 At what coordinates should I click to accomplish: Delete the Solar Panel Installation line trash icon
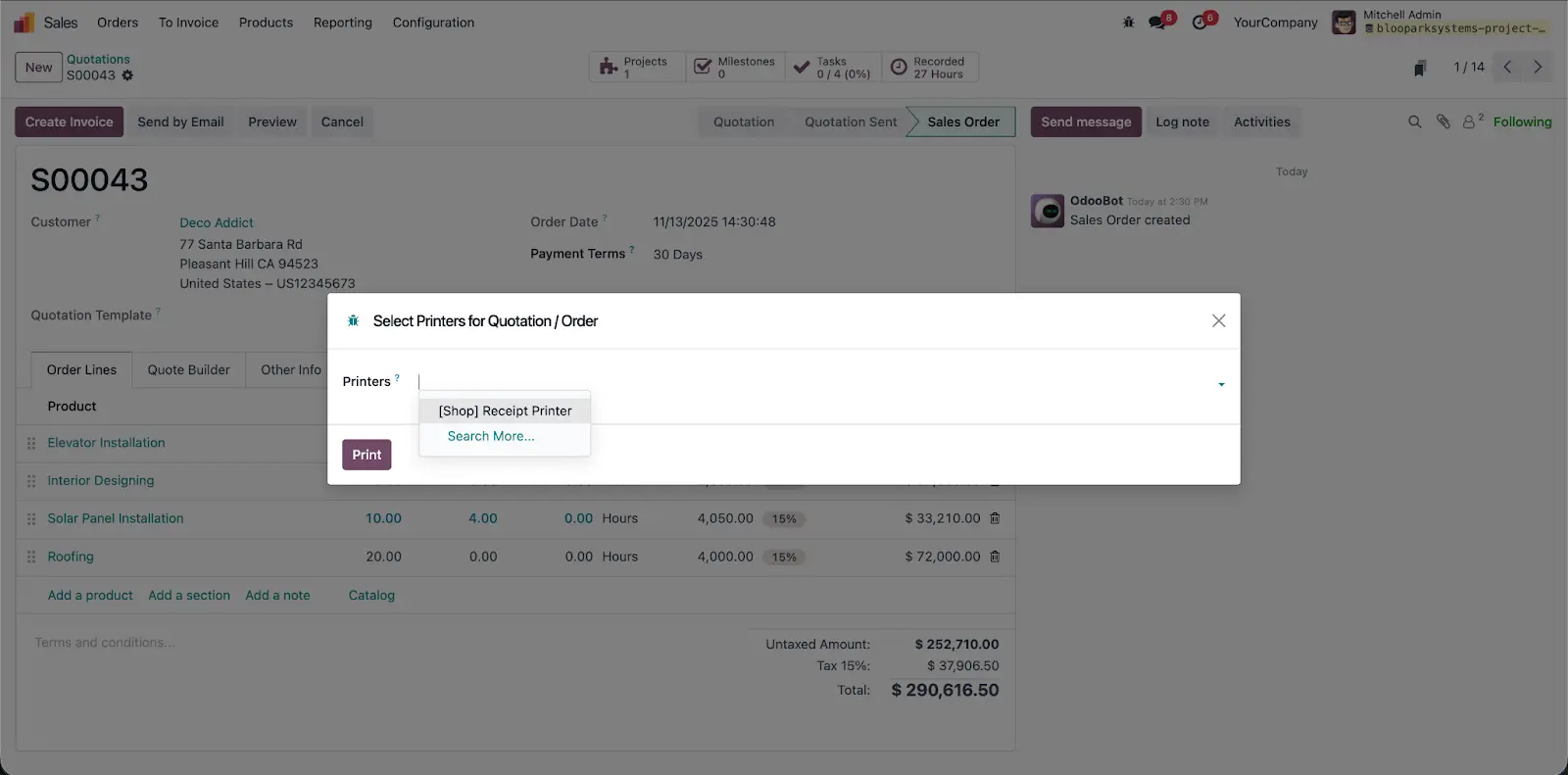point(995,518)
